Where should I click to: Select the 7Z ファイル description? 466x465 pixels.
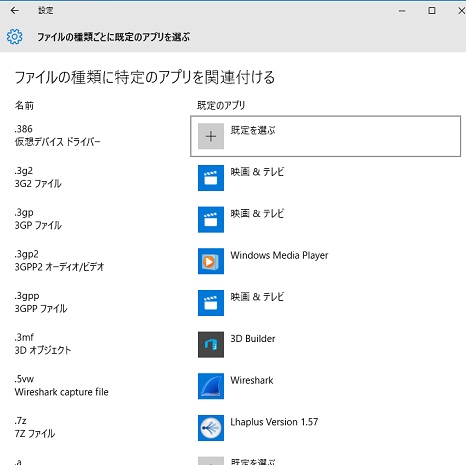[x=35, y=433]
